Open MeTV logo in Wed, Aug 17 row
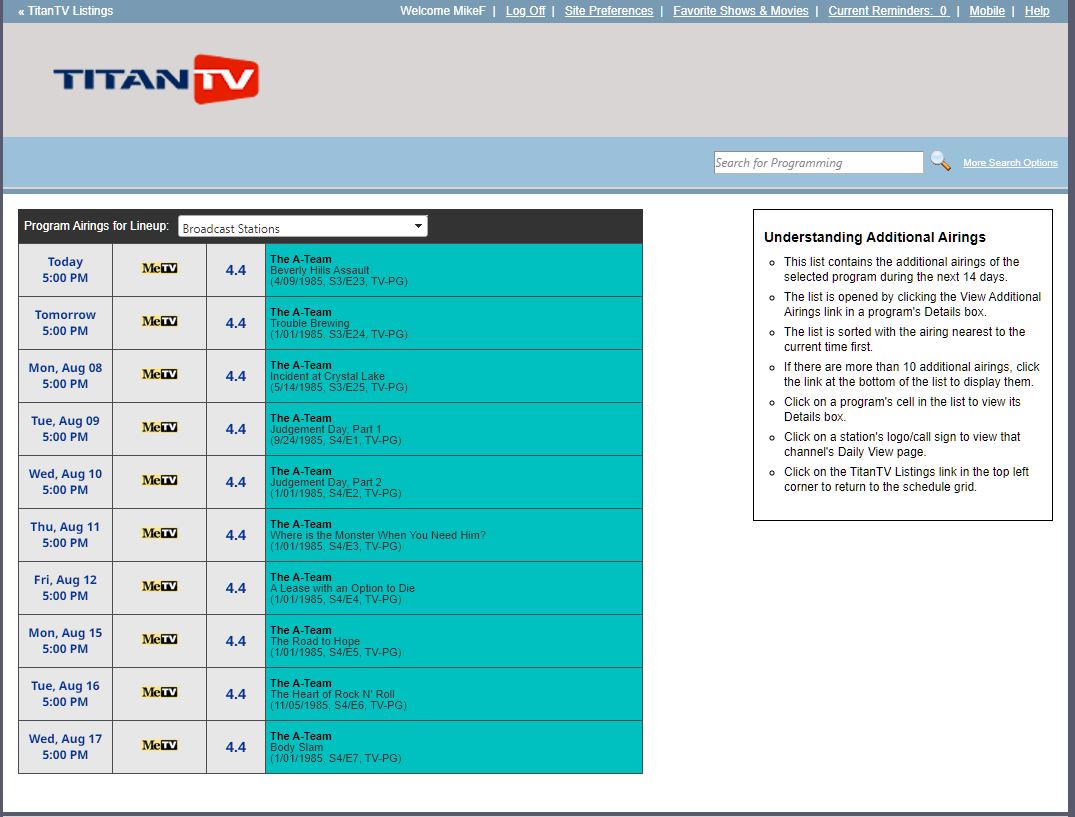Screen dimensions: 1075x817 click(160, 745)
